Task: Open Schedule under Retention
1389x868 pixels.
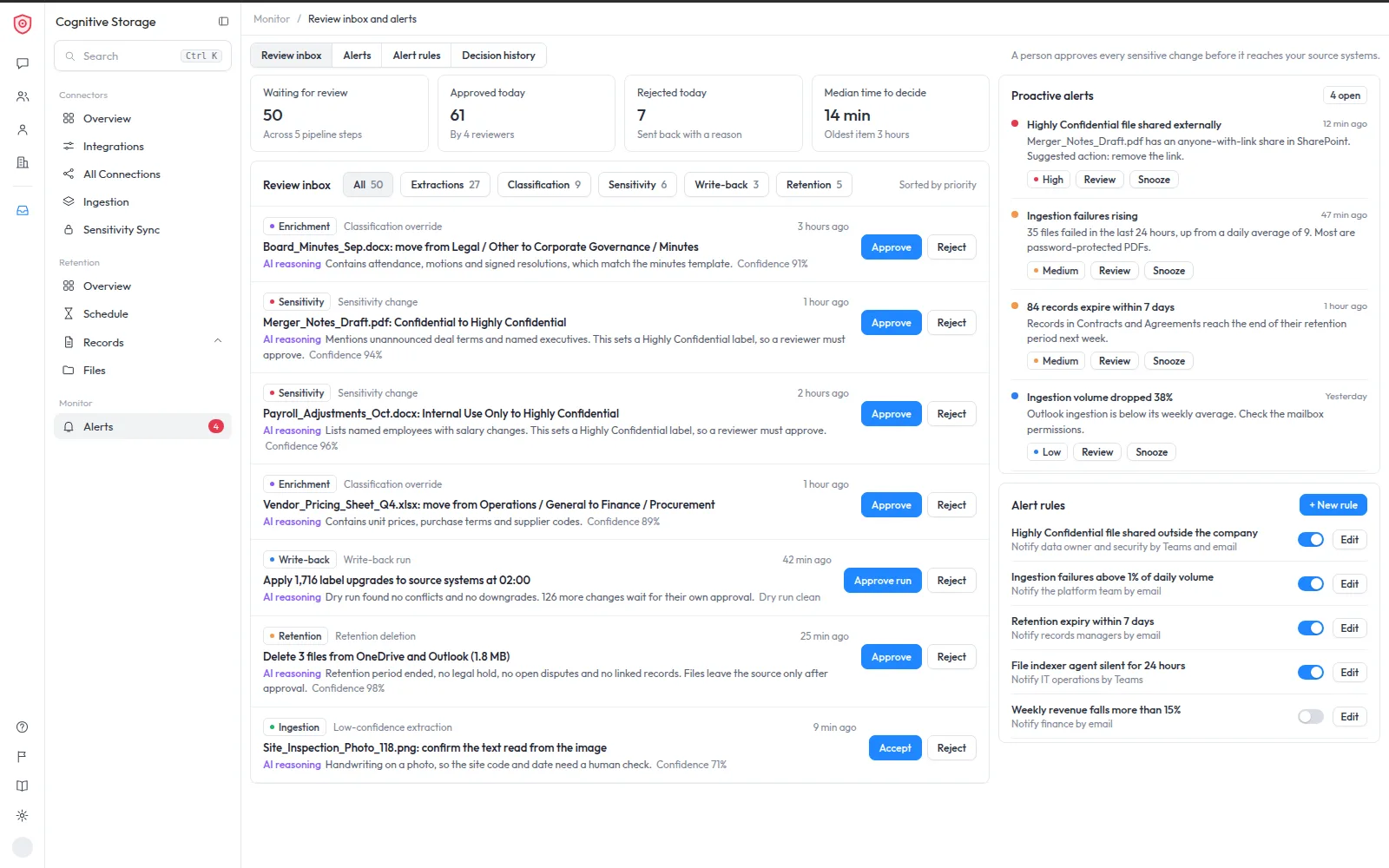Action: (142, 314)
